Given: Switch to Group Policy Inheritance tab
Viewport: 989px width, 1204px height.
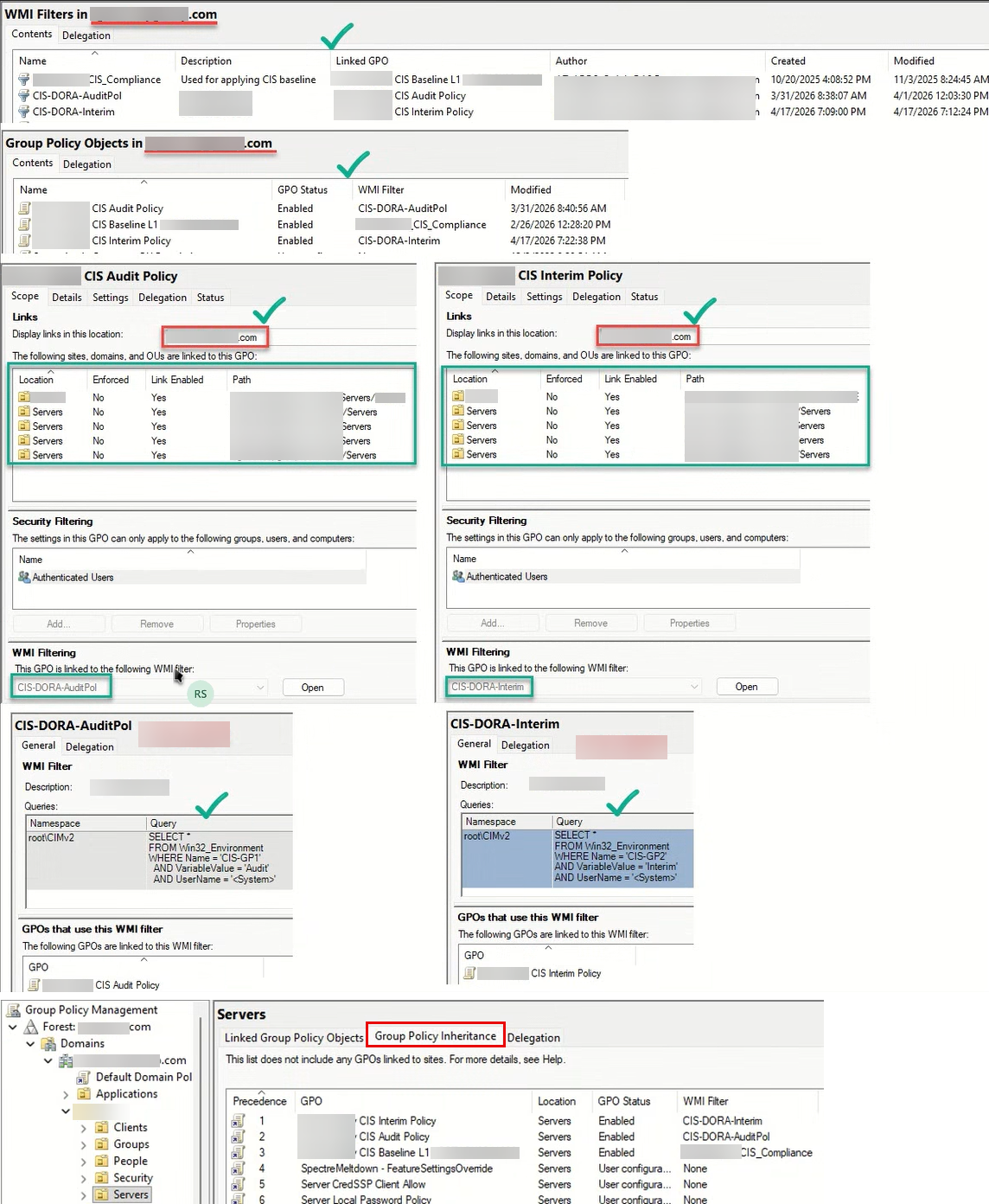Looking at the screenshot, I should pyautogui.click(x=436, y=1035).
